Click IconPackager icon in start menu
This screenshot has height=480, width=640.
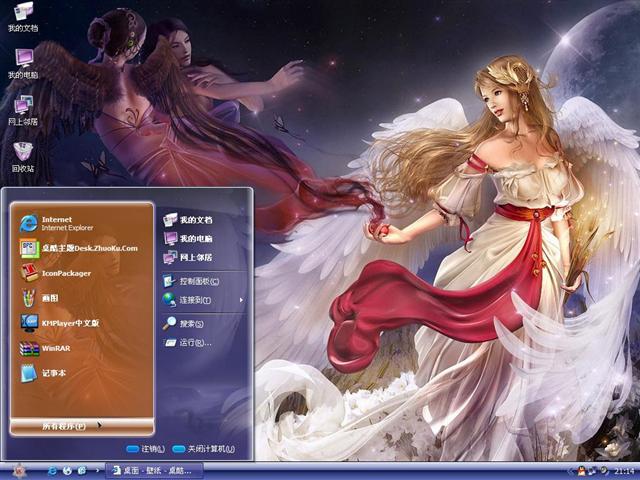(29, 273)
